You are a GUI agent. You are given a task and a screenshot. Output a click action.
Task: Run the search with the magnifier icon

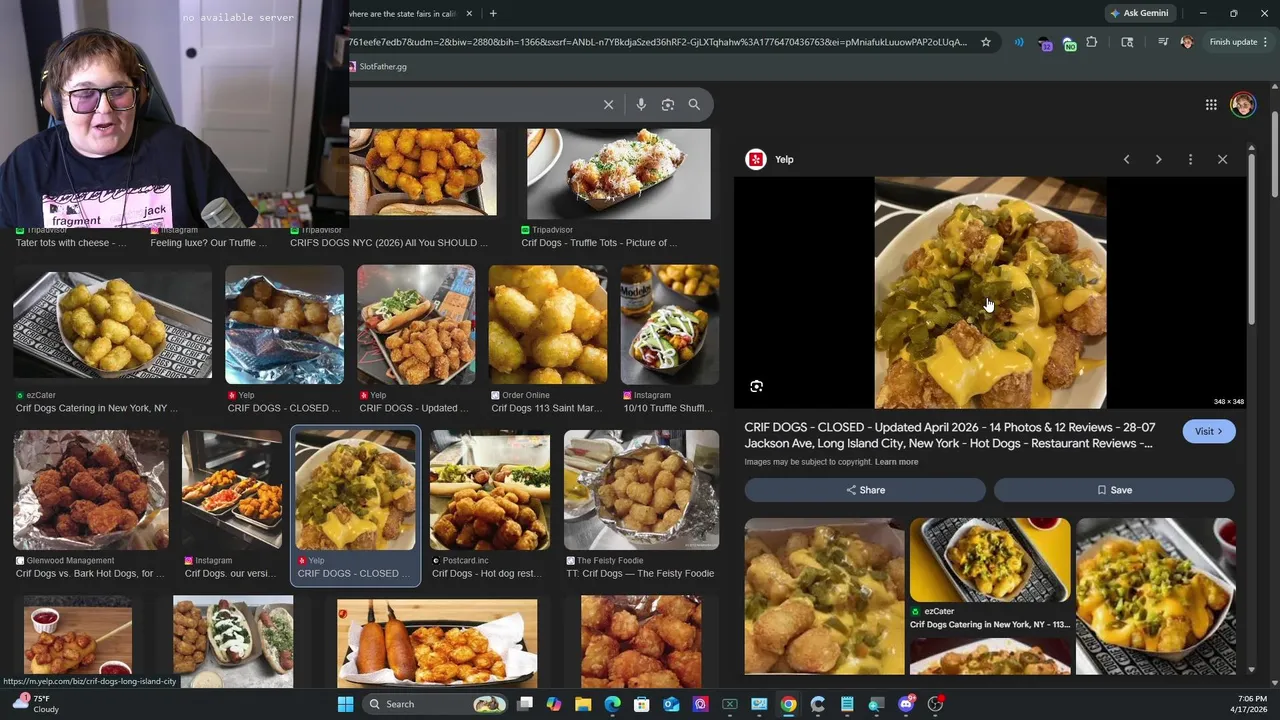pyautogui.click(x=694, y=104)
